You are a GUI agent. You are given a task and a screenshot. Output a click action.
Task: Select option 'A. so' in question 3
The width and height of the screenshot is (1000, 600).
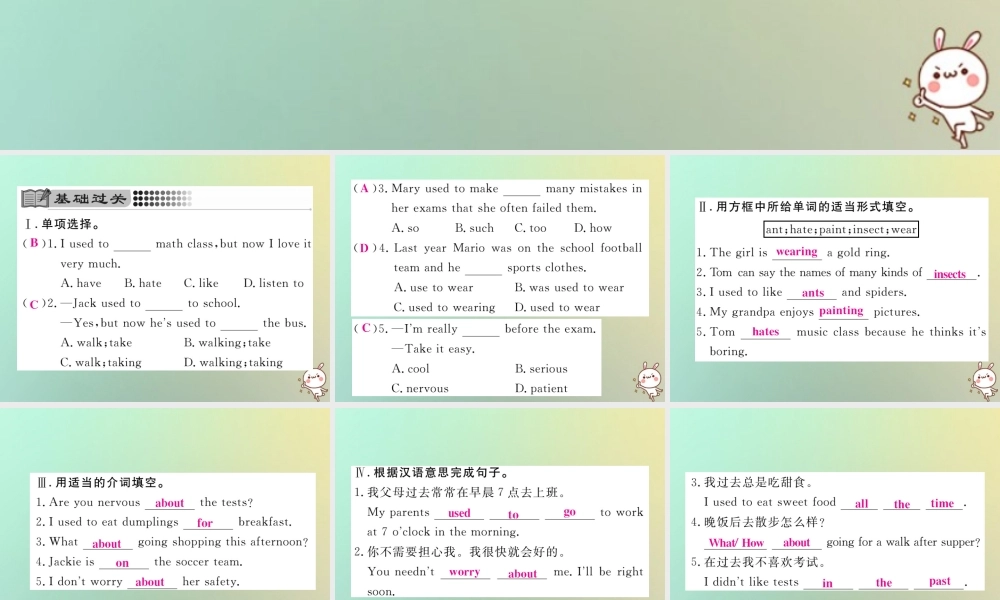(x=406, y=228)
